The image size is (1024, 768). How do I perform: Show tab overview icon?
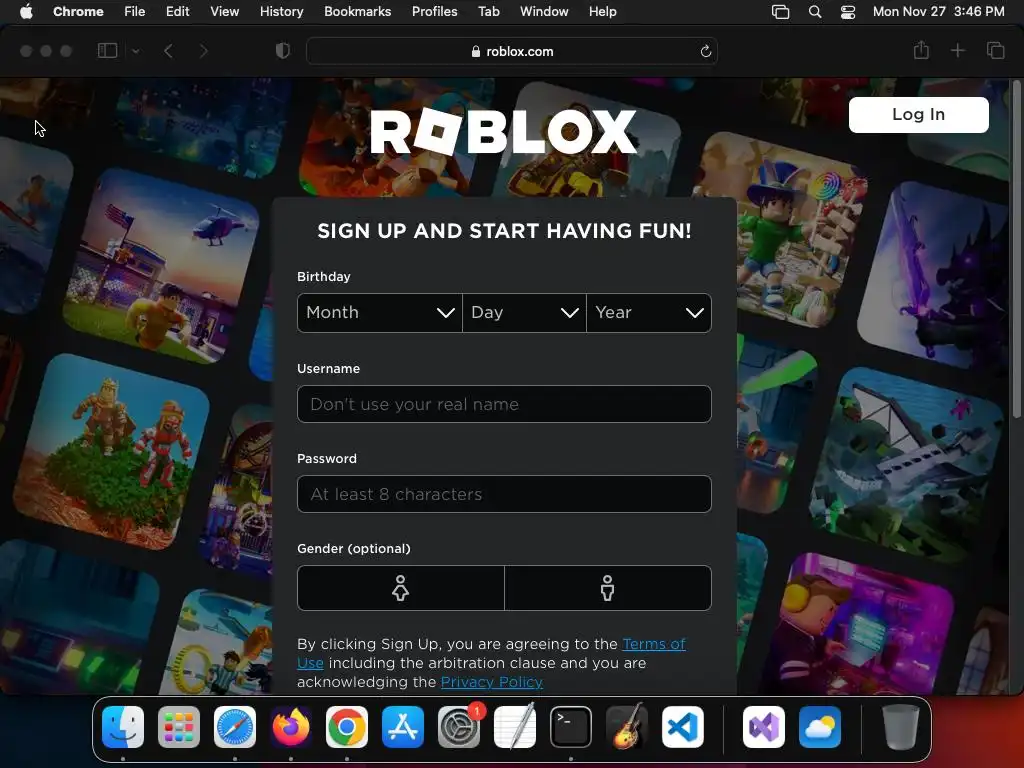coord(995,50)
